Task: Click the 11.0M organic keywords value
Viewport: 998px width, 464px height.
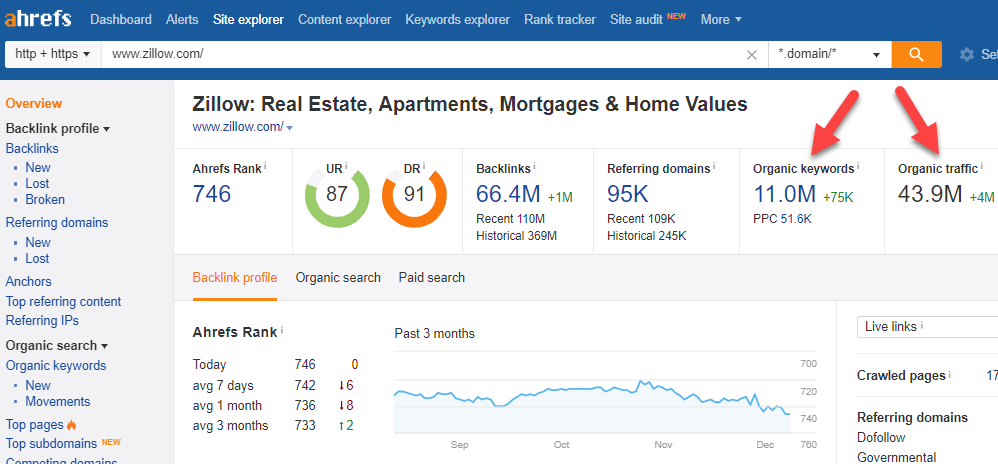Action: pyautogui.click(x=784, y=193)
